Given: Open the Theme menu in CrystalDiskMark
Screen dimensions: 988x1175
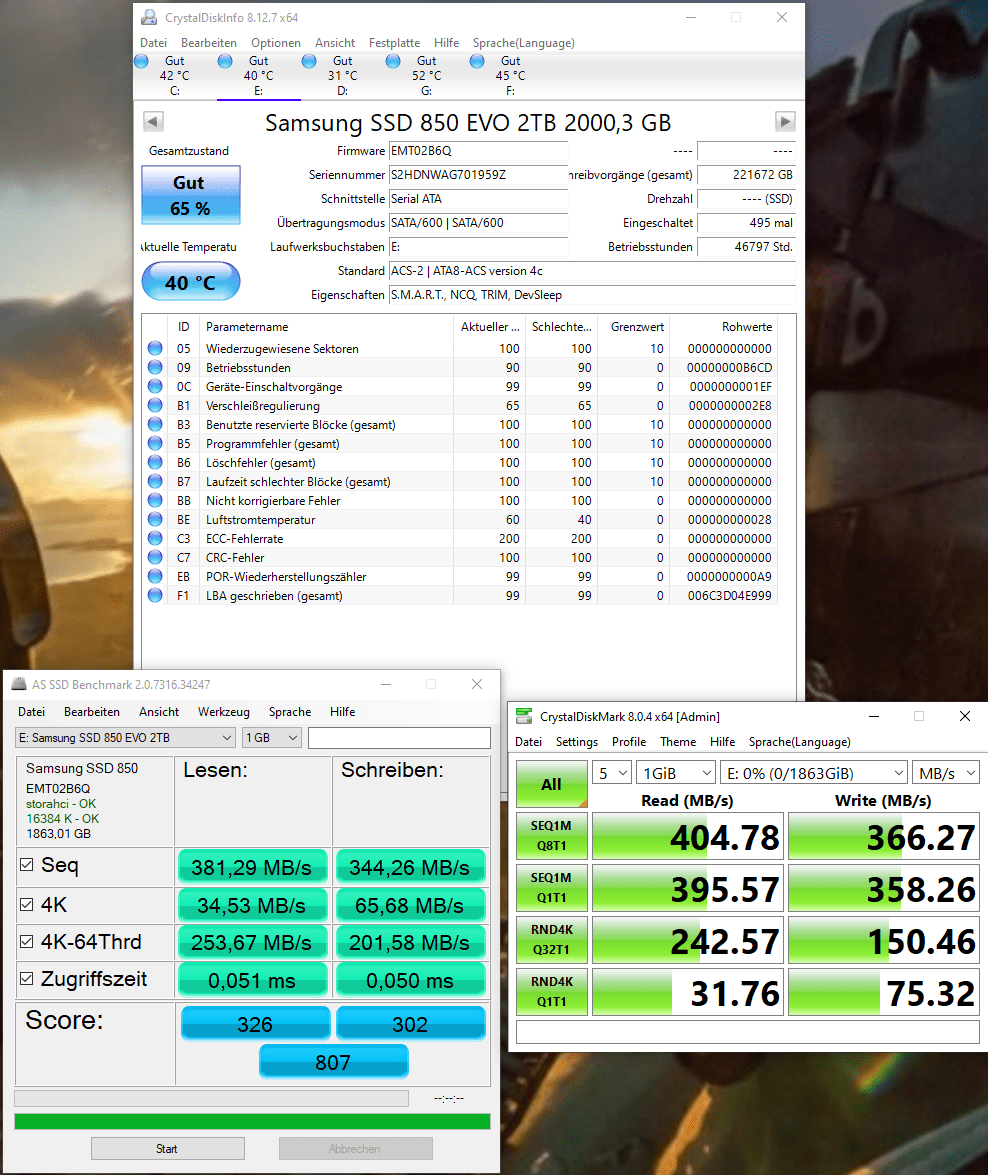Looking at the screenshot, I should tap(678, 741).
